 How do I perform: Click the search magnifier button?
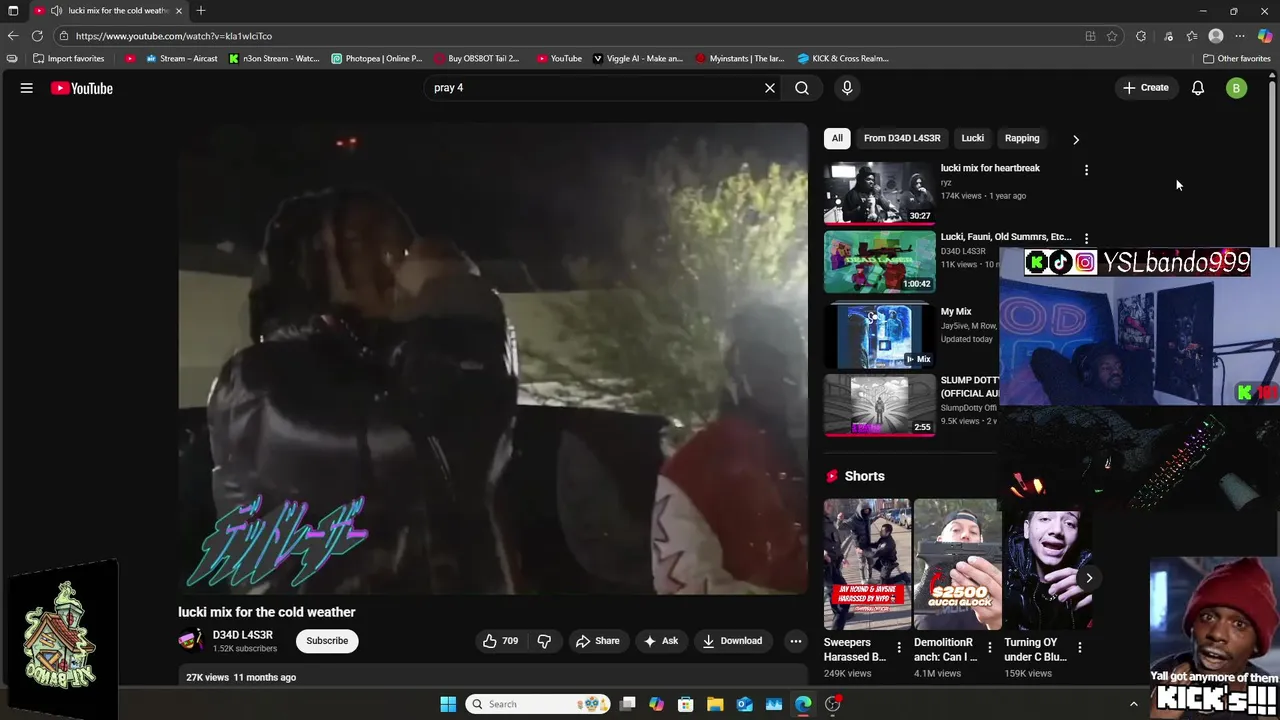(802, 88)
